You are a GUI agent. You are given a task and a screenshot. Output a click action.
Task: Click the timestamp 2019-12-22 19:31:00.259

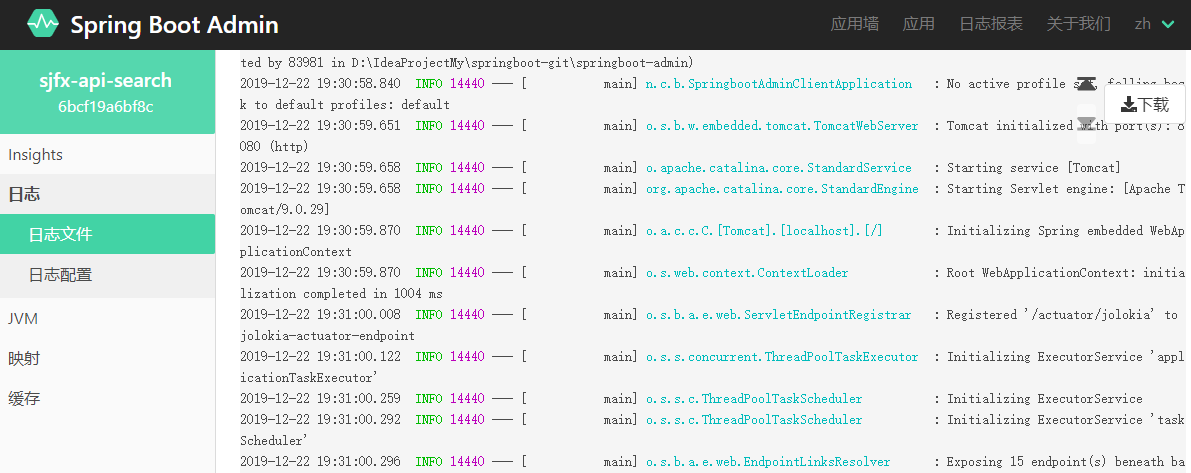click(320, 399)
